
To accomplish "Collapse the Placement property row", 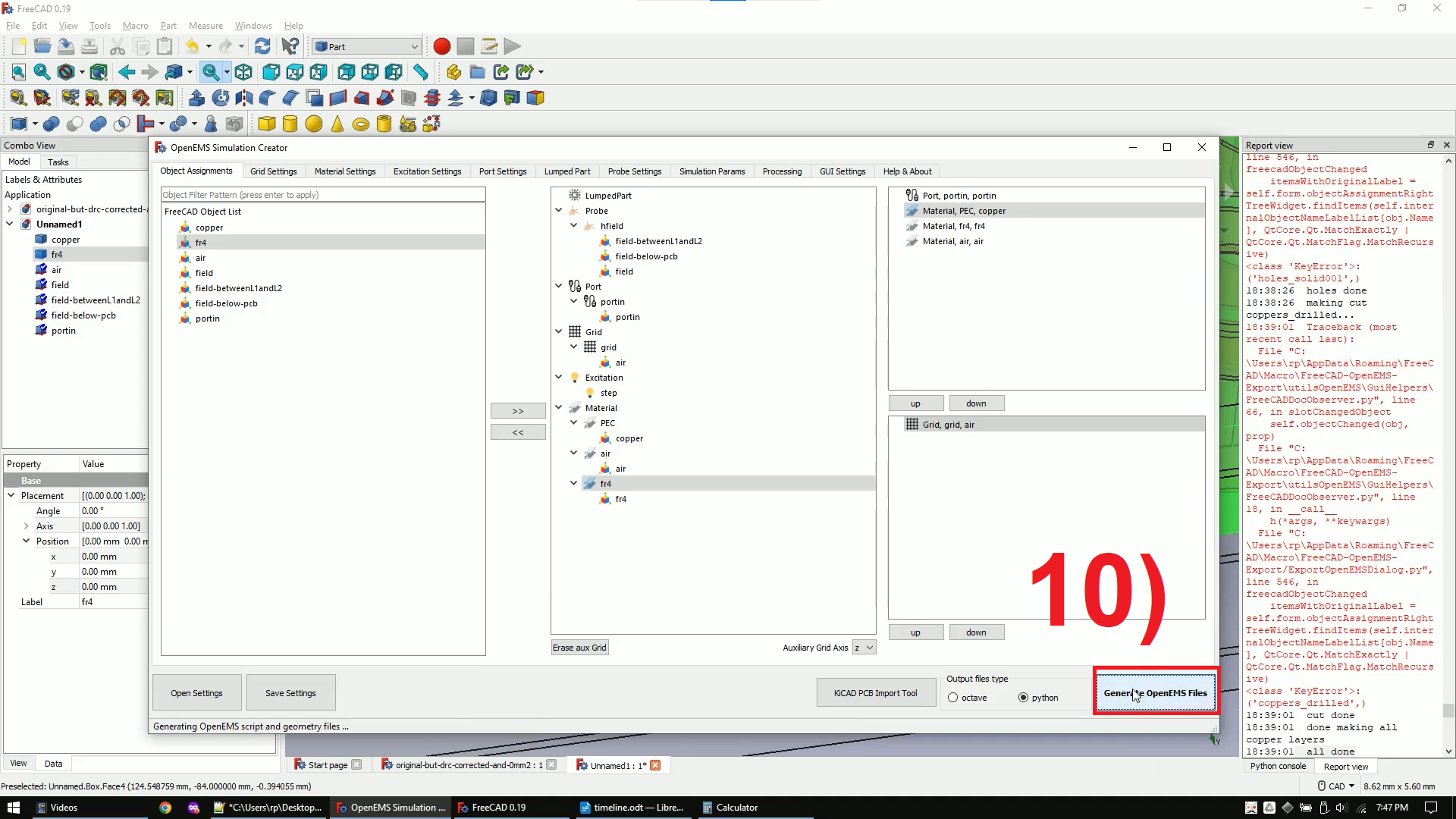I will click(x=11, y=496).
